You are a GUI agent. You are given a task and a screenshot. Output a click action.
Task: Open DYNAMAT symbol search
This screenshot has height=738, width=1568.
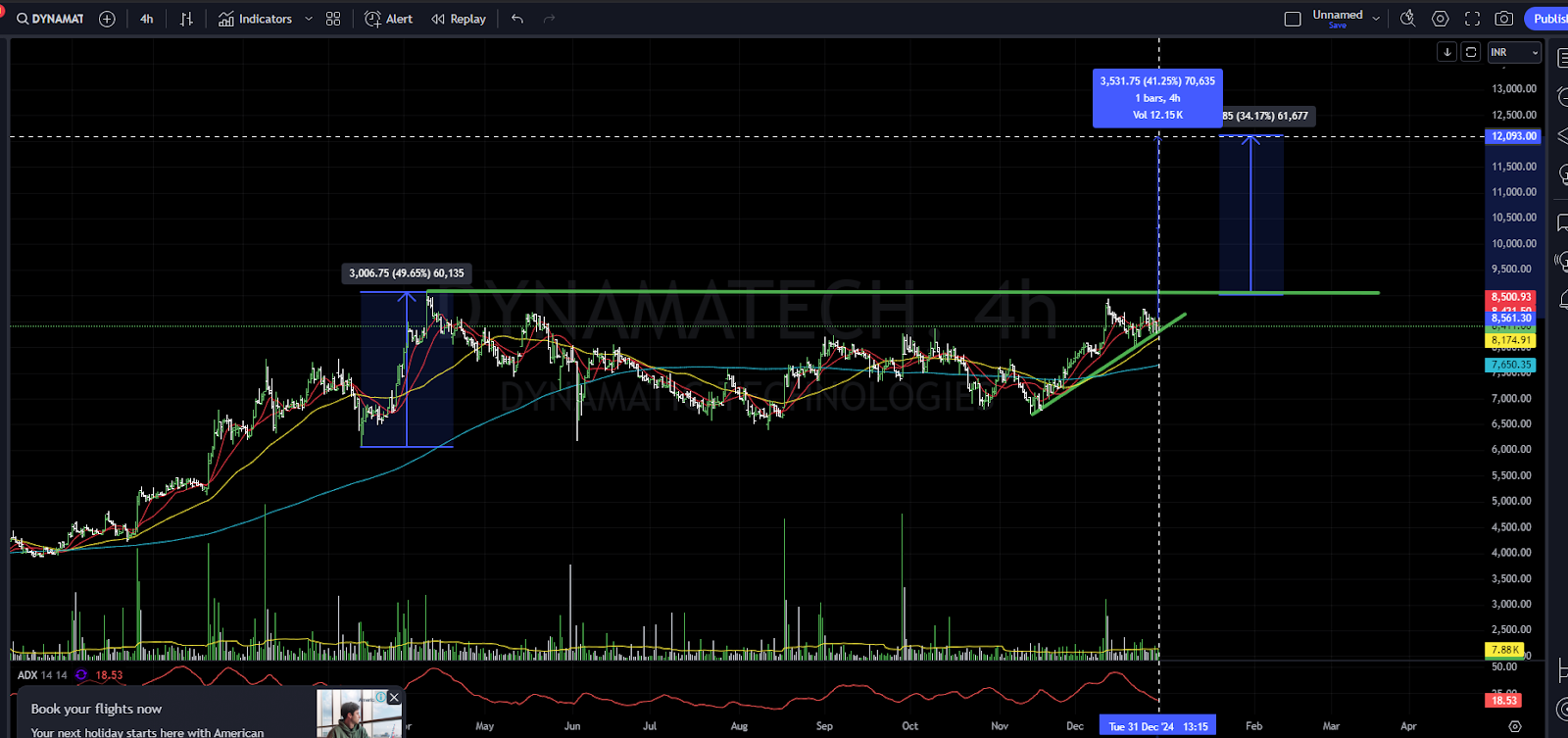[x=50, y=19]
